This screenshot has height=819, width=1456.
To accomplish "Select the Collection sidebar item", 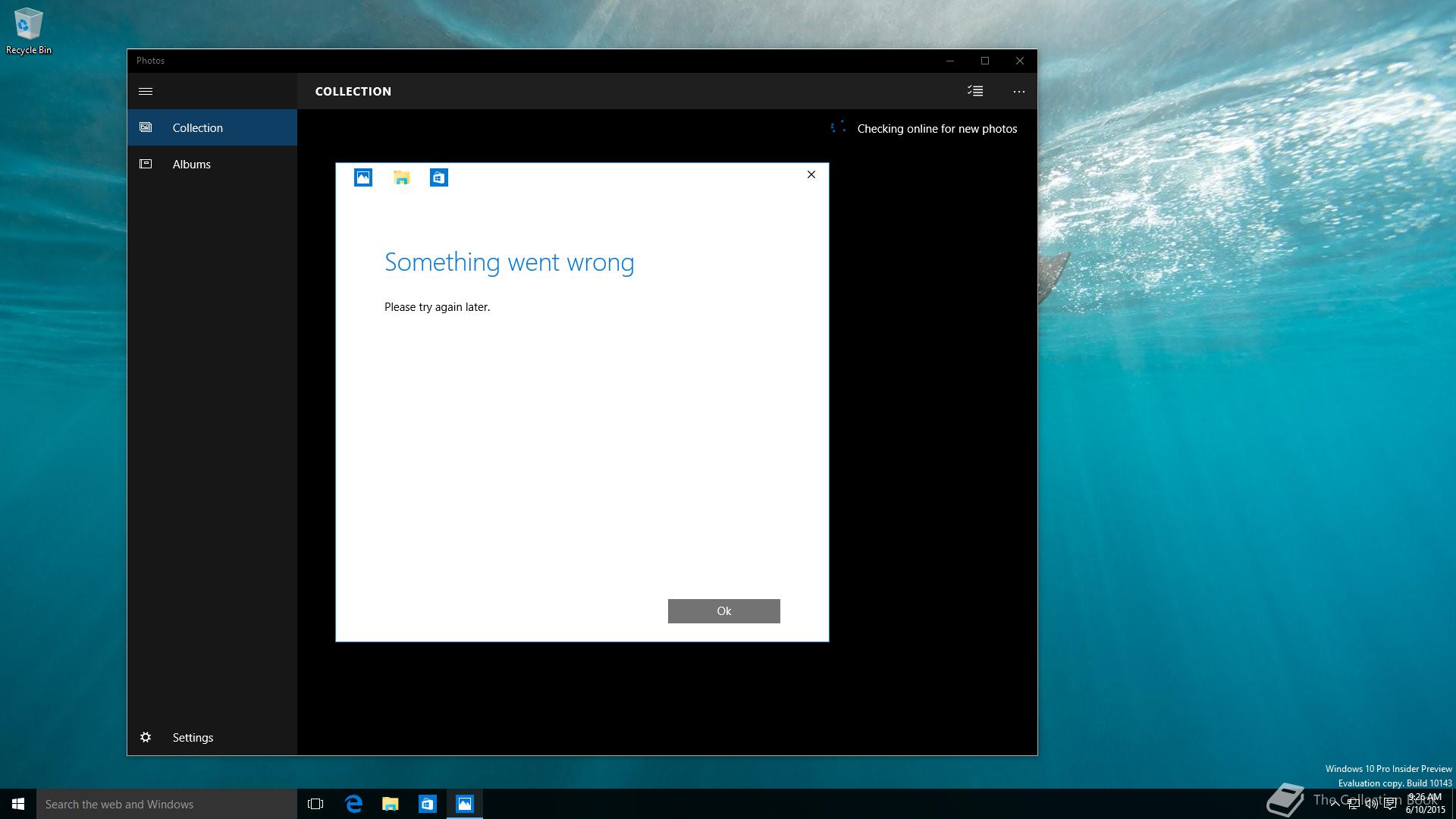I will pos(212,127).
